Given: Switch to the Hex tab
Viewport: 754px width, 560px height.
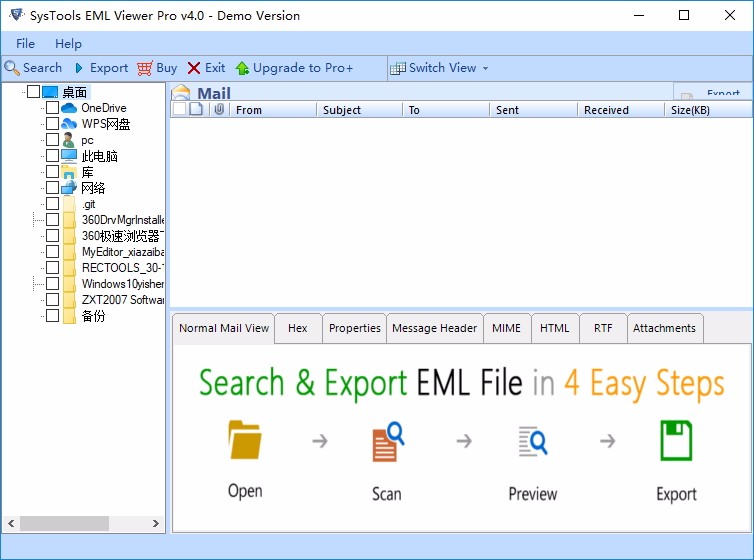Looking at the screenshot, I should pos(298,328).
